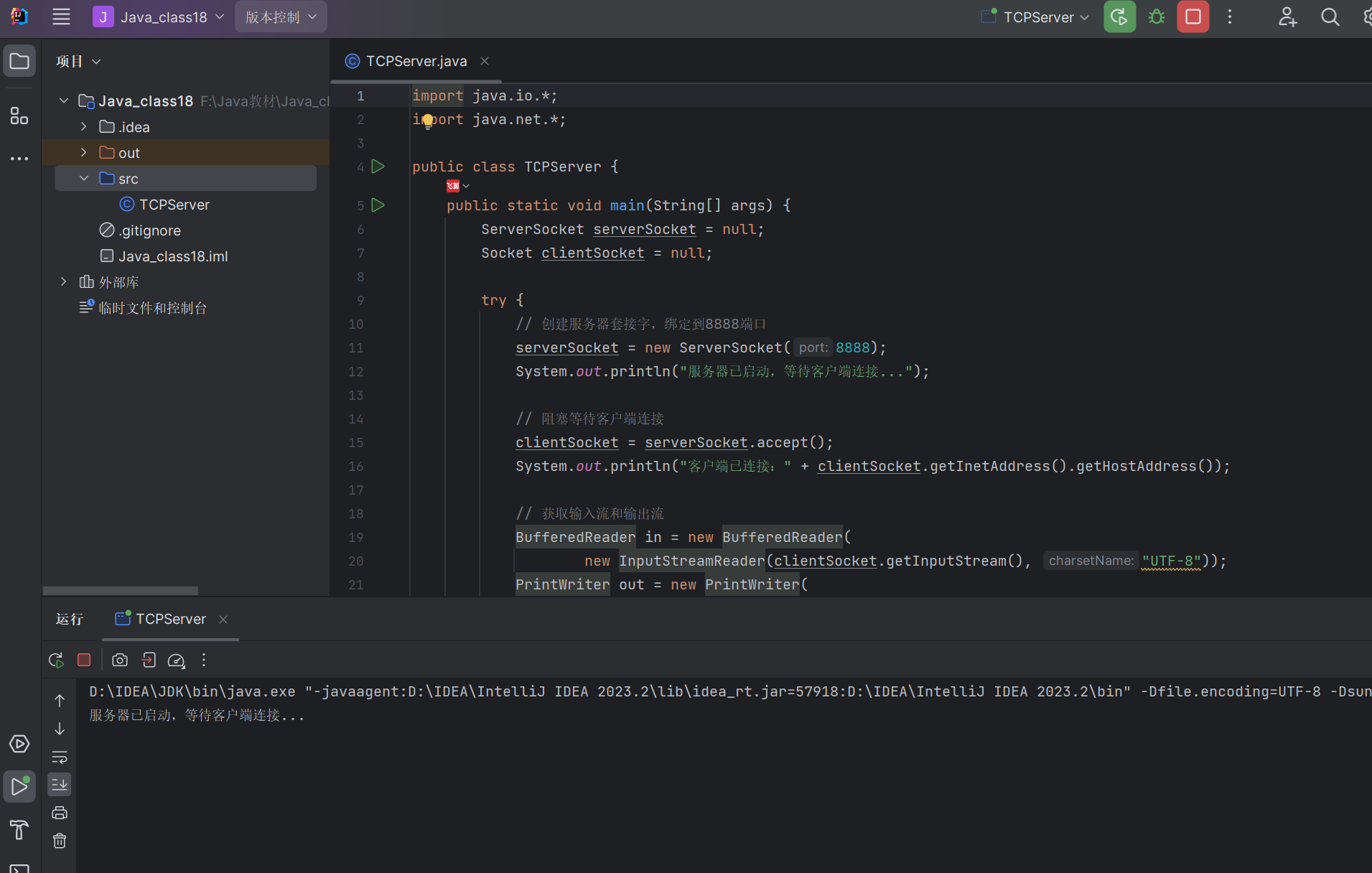Toggle the Project tool window folder icon
The width and height of the screenshot is (1372, 873).
19,62
